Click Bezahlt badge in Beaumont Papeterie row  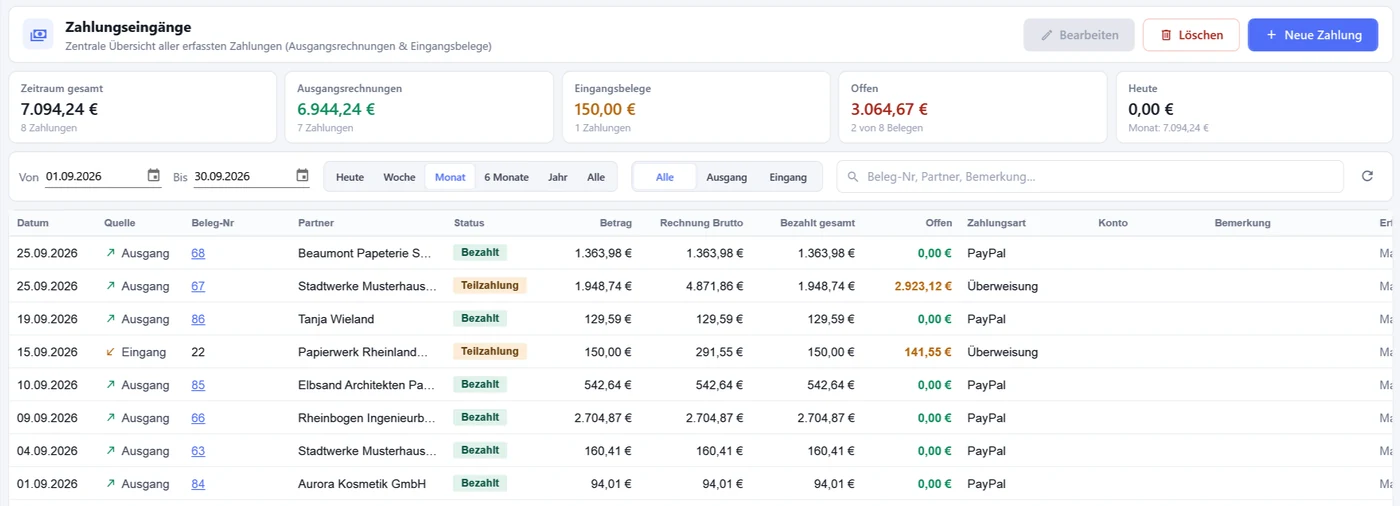pos(480,252)
